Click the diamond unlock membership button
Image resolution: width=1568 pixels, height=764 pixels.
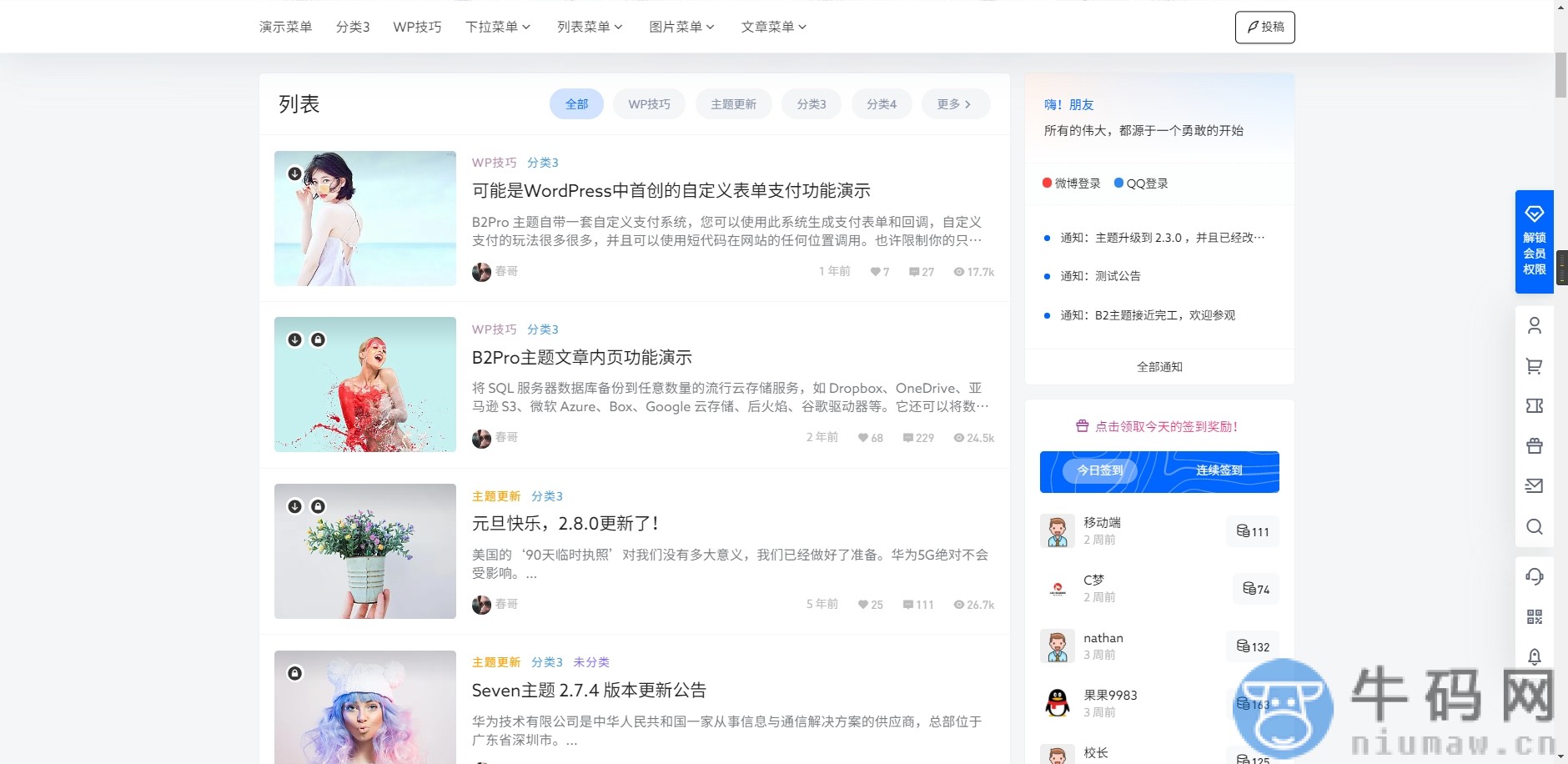click(x=1534, y=242)
